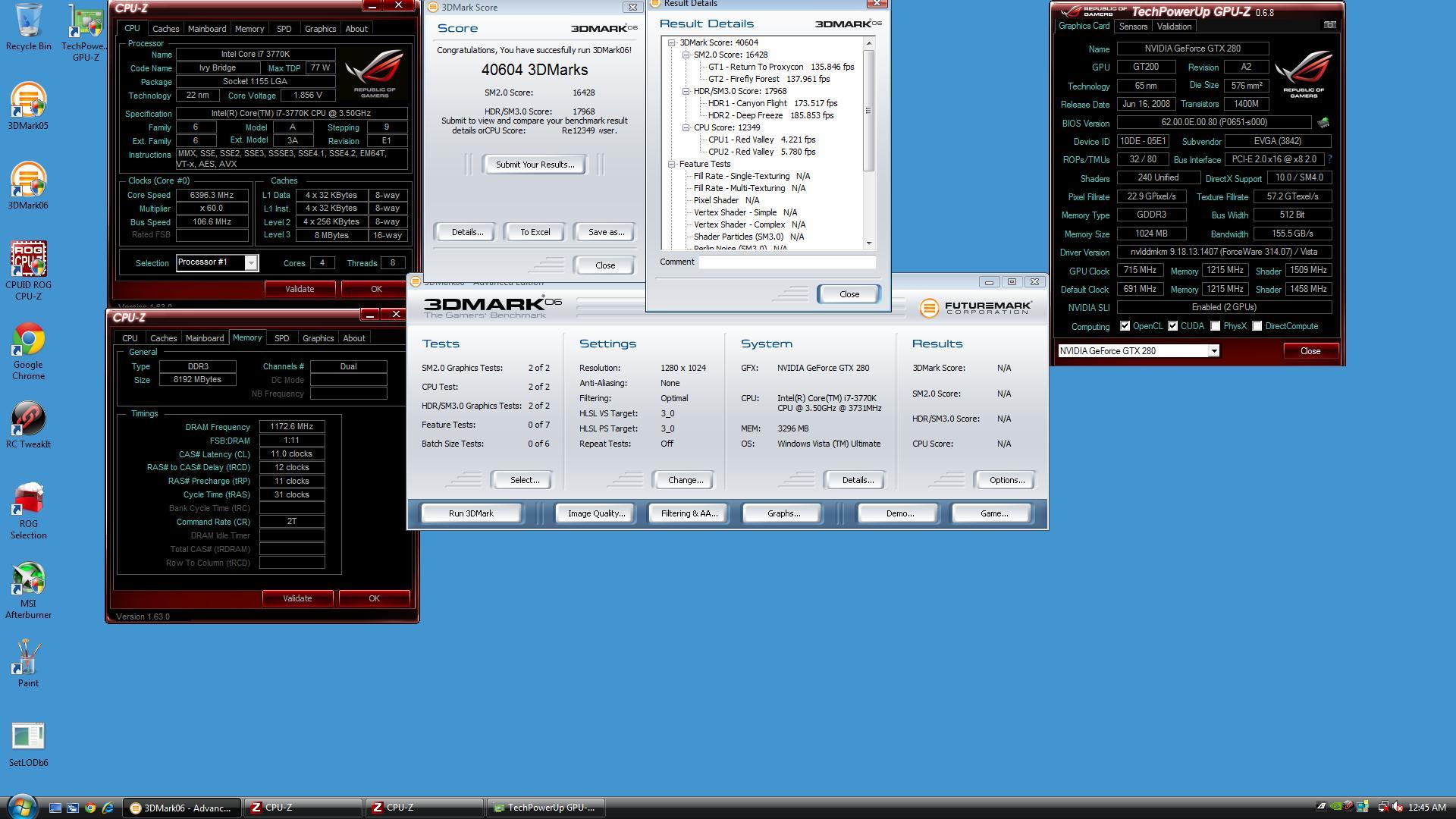
Task: Switch to the Mainboard tab in top CPU-Z
Action: click(207, 29)
